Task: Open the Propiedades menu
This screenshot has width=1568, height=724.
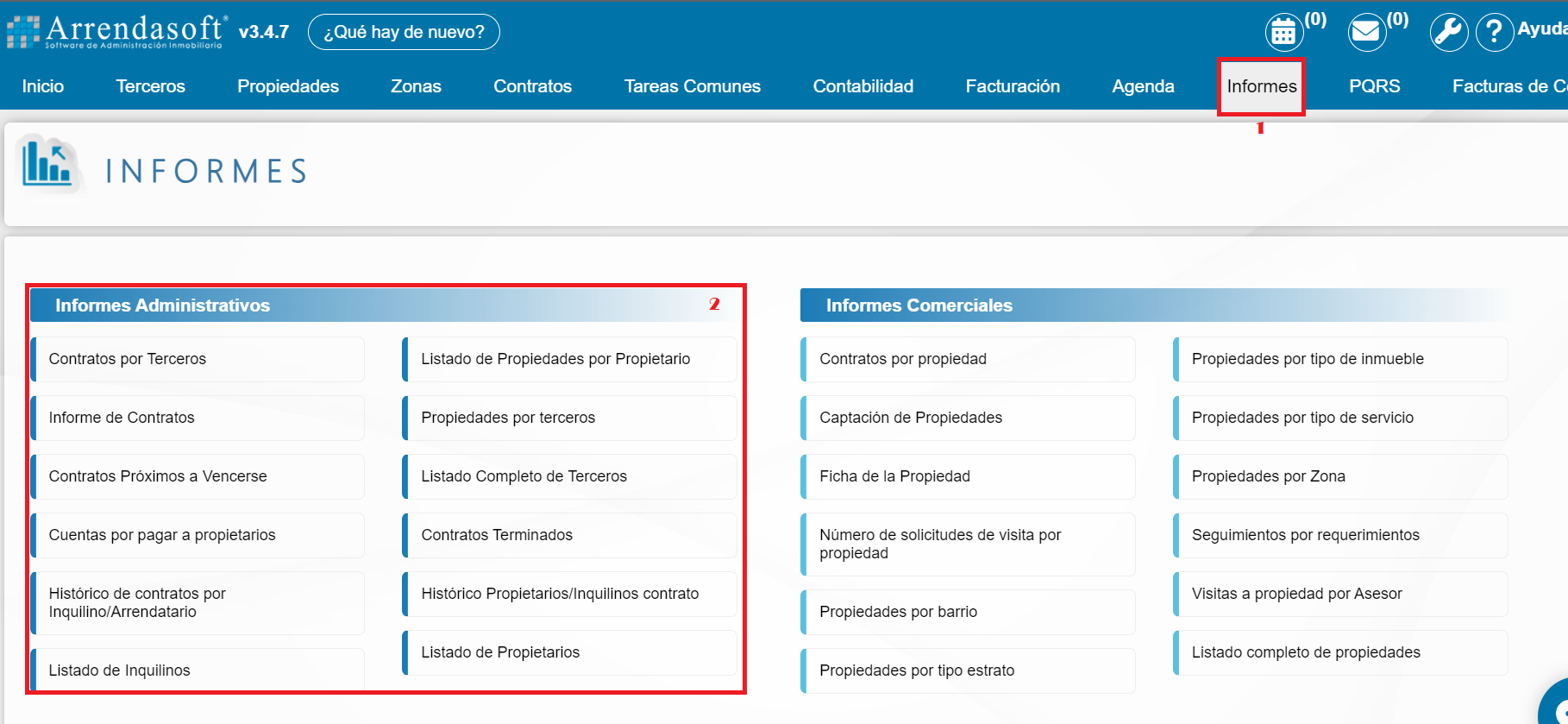Action: click(x=288, y=86)
